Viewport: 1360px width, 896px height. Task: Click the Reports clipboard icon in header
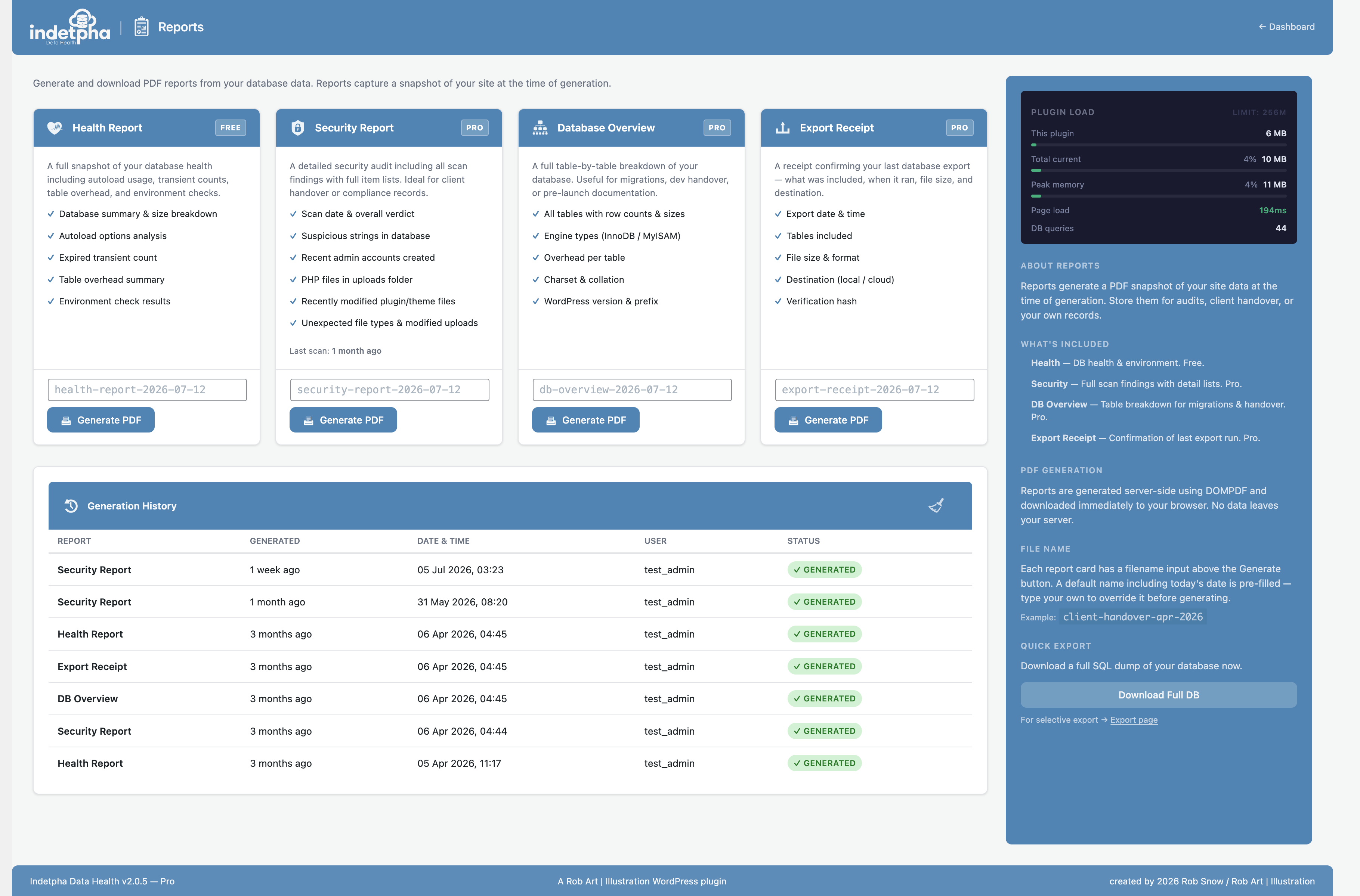(x=141, y=27)
